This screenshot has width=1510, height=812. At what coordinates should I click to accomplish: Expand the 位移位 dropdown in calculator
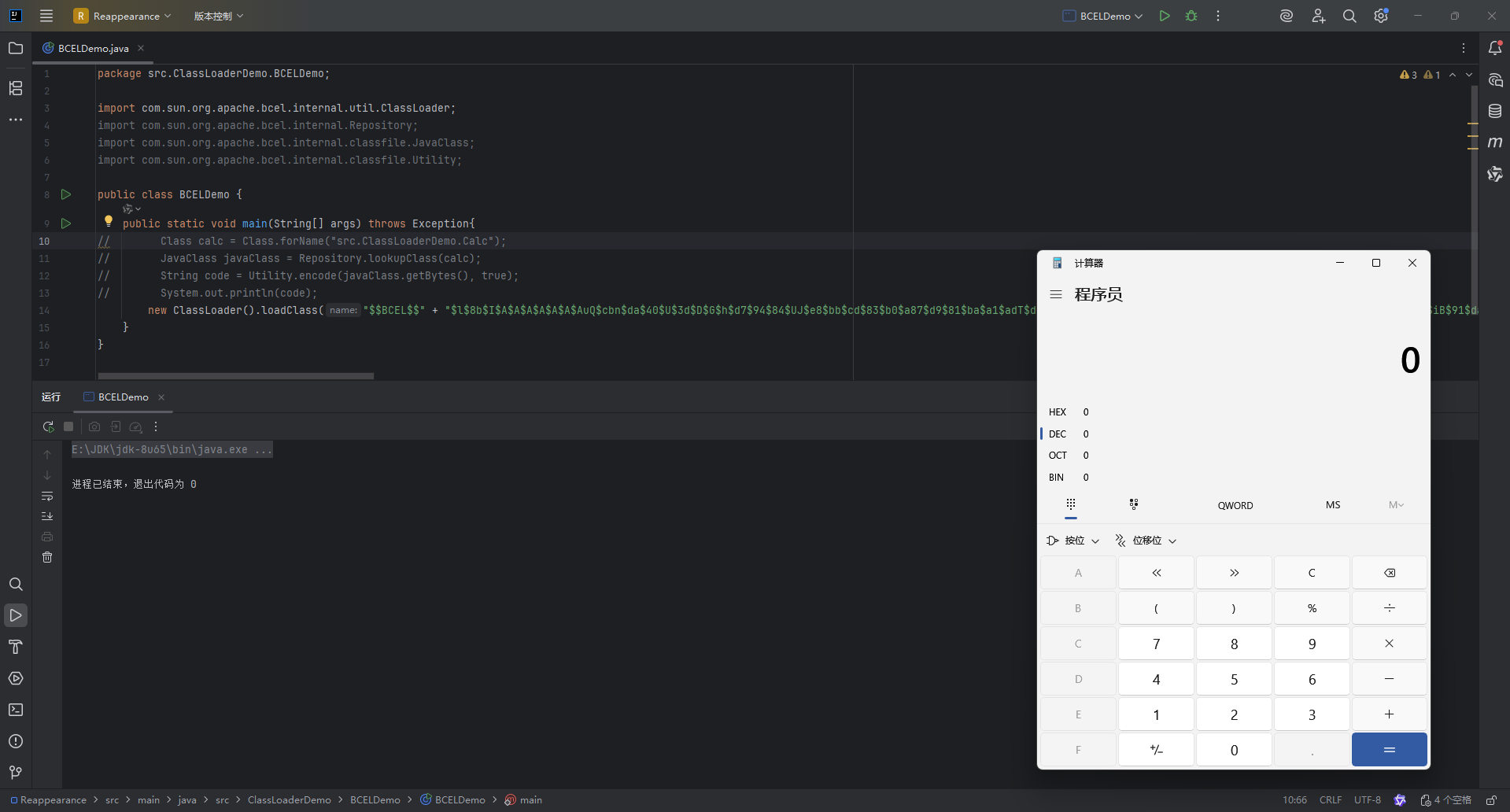click(x=1146, y=541)
